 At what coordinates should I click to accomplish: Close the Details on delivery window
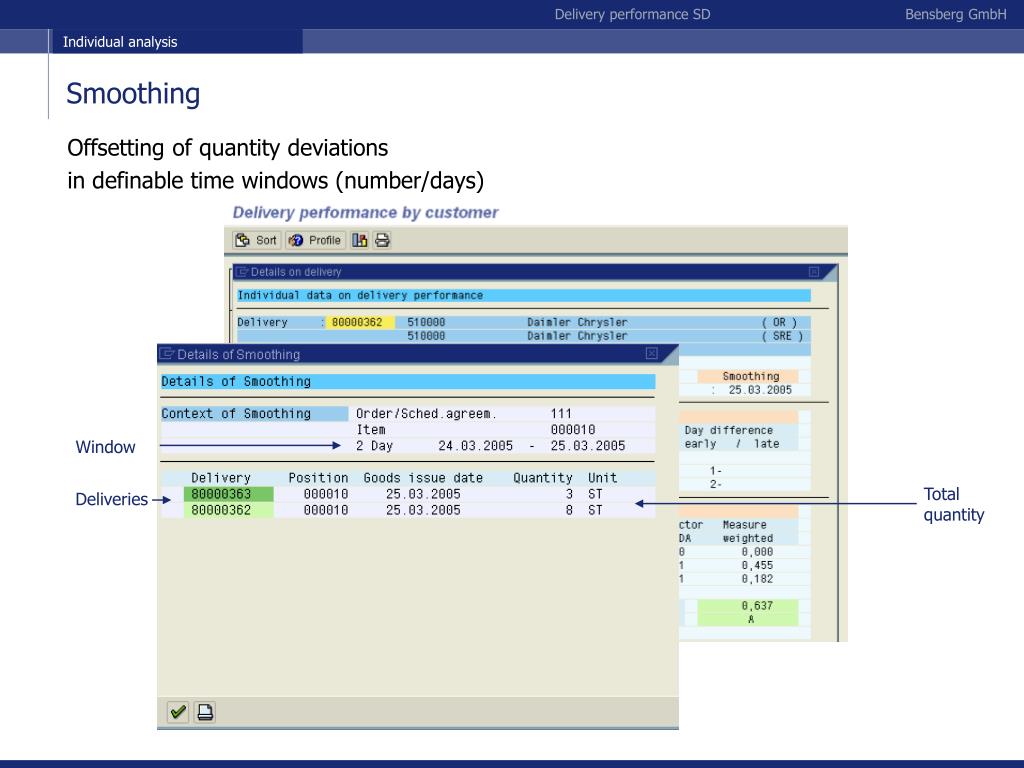(x=814, y=272)
